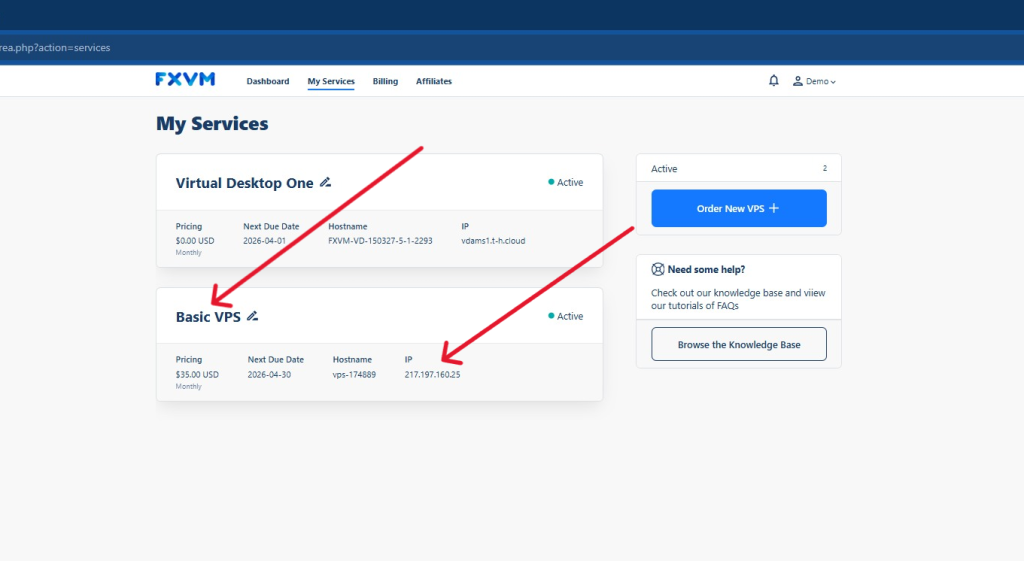
Task: Click the help lifebuoy icon
Action: [x=658, y=269]
